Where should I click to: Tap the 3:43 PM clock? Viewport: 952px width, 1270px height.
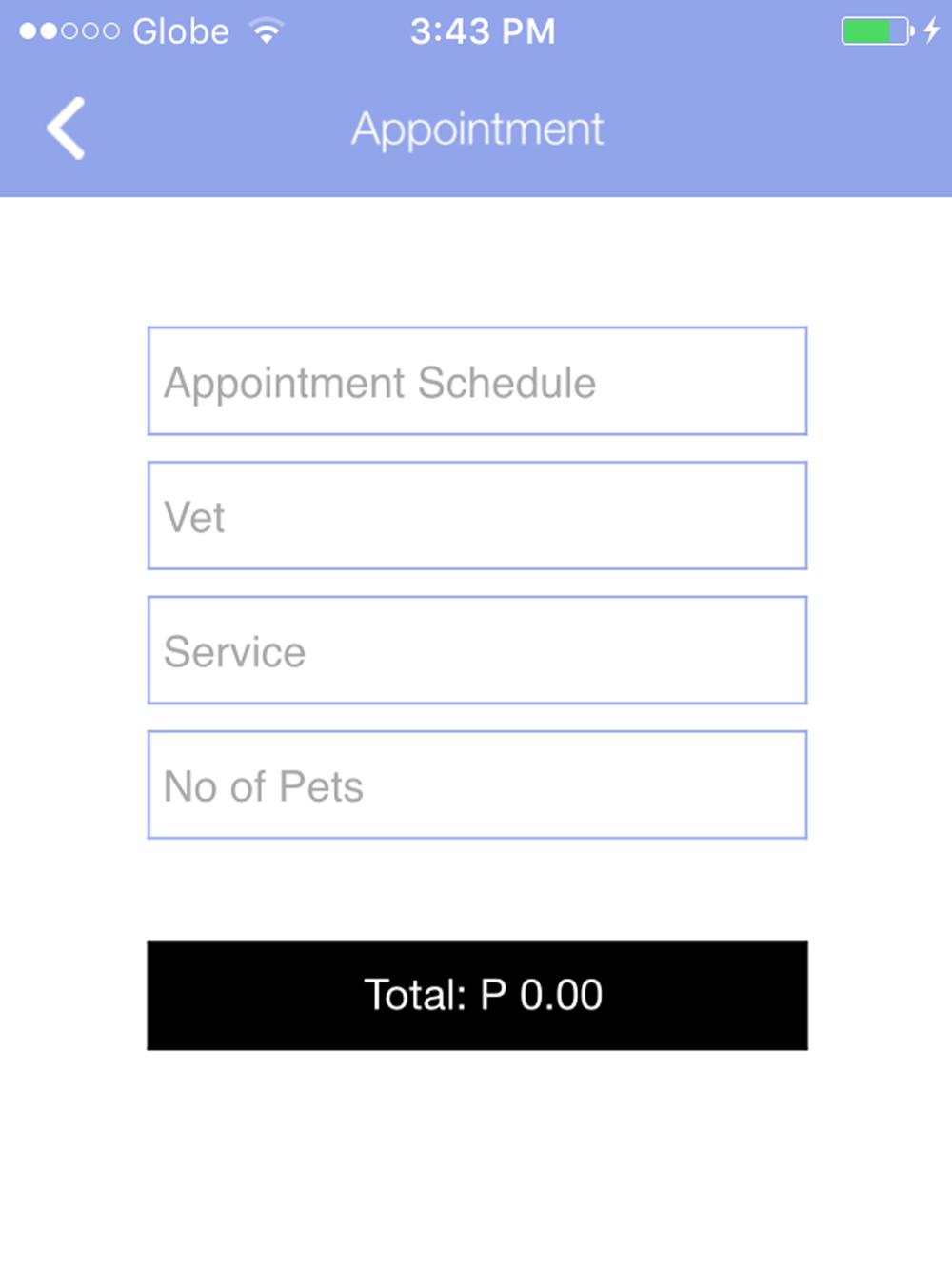(x=483, y=31)
